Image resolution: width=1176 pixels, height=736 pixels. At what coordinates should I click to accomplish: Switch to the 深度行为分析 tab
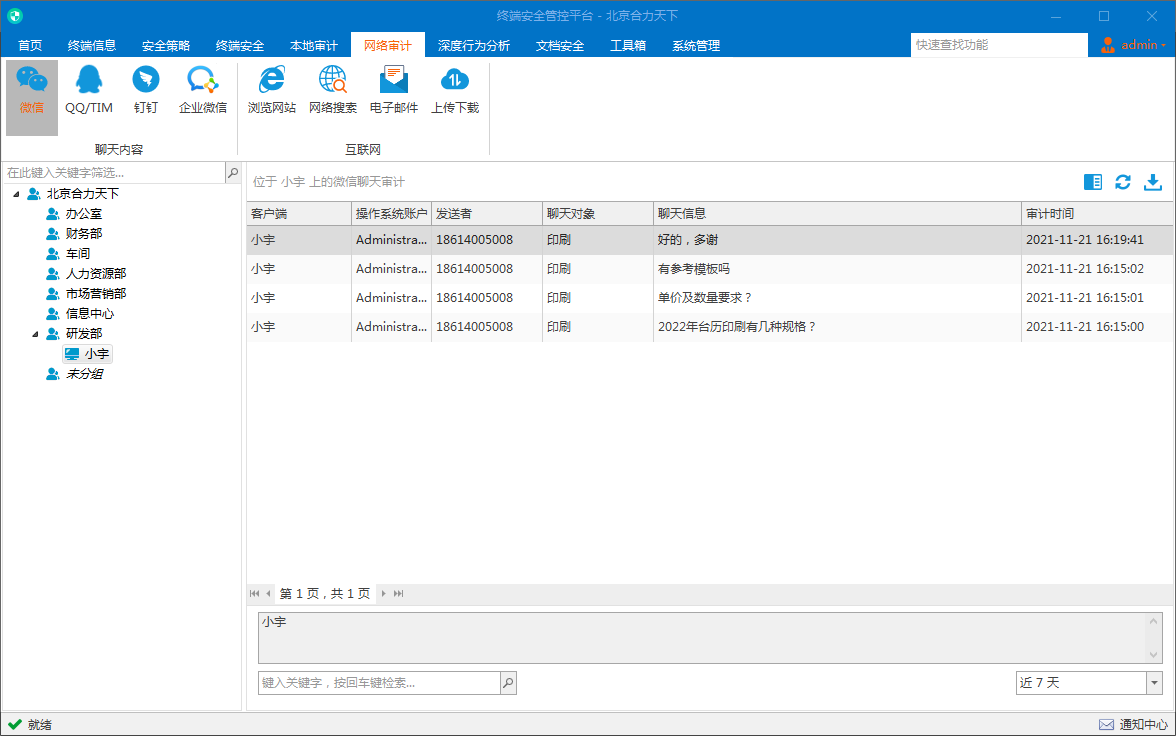pyautogui.click(x=474, y=46)
